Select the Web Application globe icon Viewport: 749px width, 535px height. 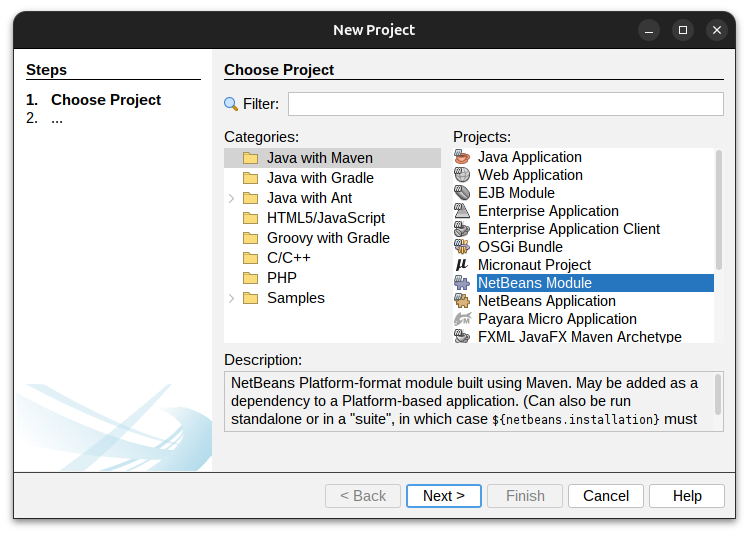tap(462, 175)
